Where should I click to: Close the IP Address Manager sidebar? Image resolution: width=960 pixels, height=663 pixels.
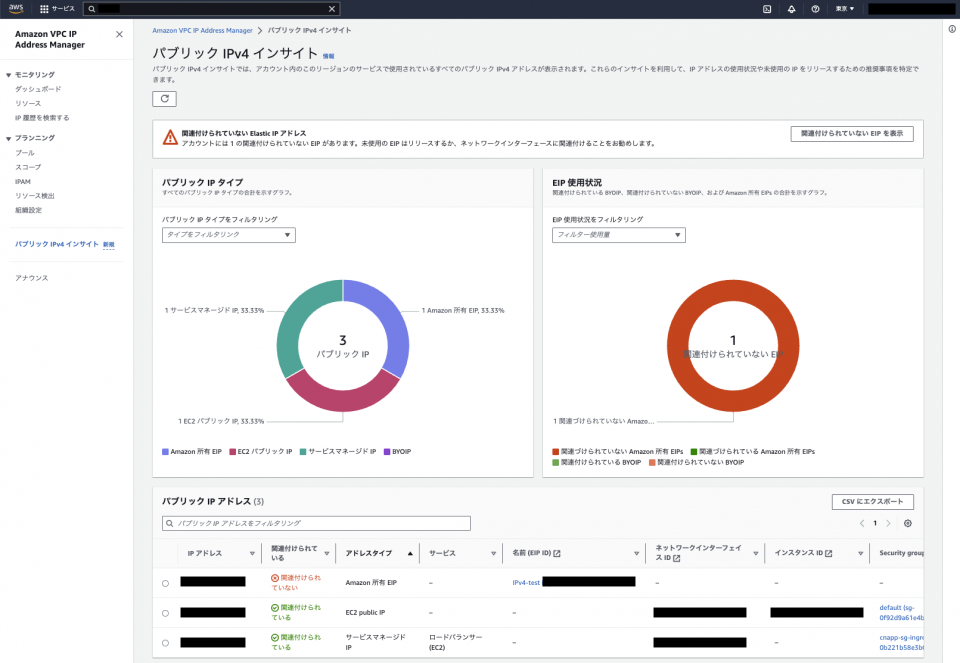tap(119, 34)
